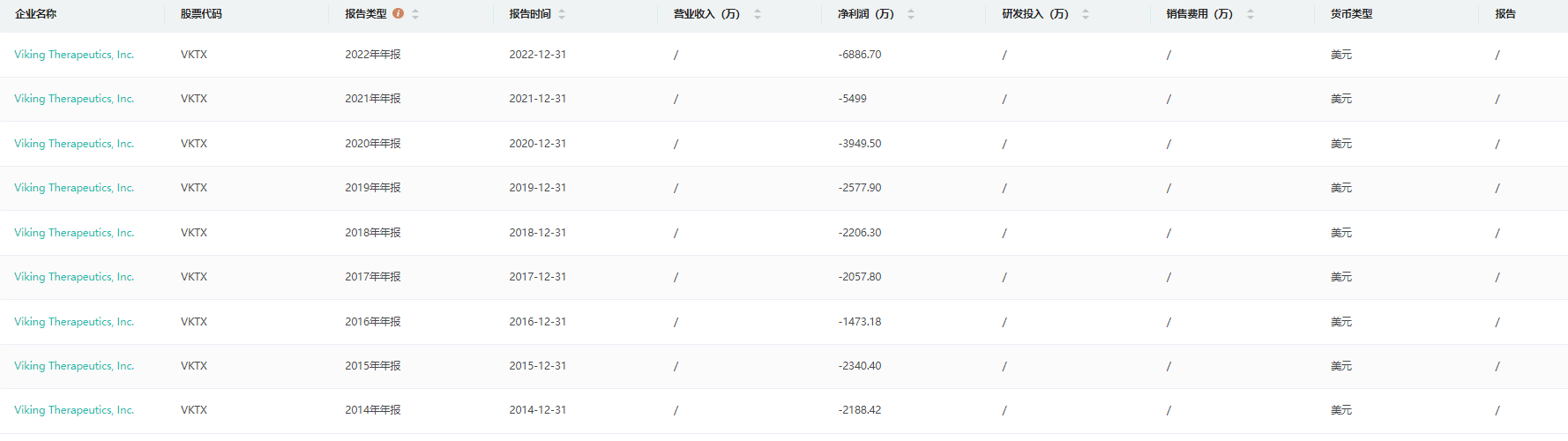
Task: Click the sort arrows for 营业收入 column
Action: point(758,14)
